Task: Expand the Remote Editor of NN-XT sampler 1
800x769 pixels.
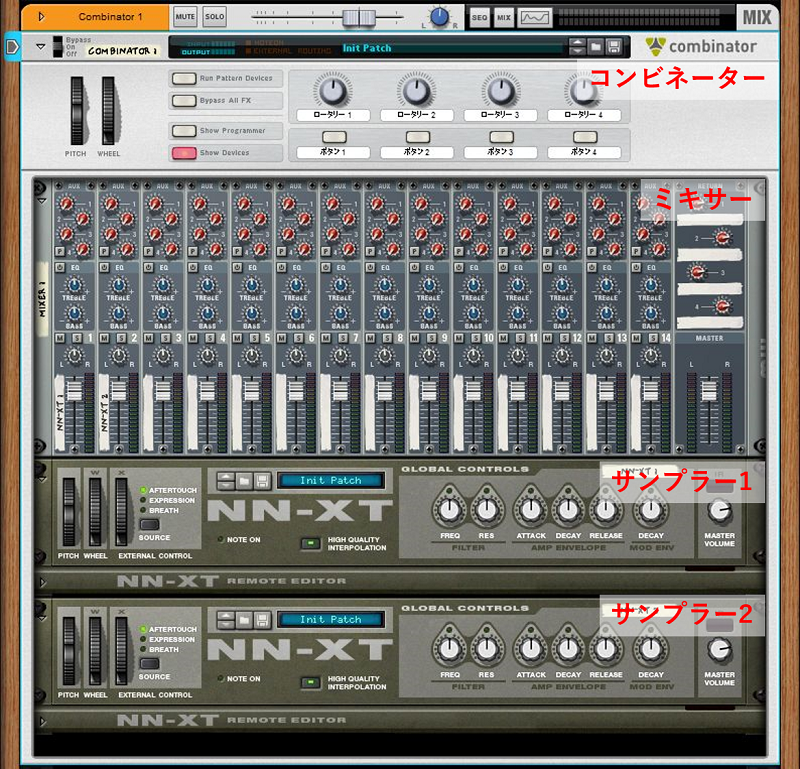Action: (x=43, y=582)
